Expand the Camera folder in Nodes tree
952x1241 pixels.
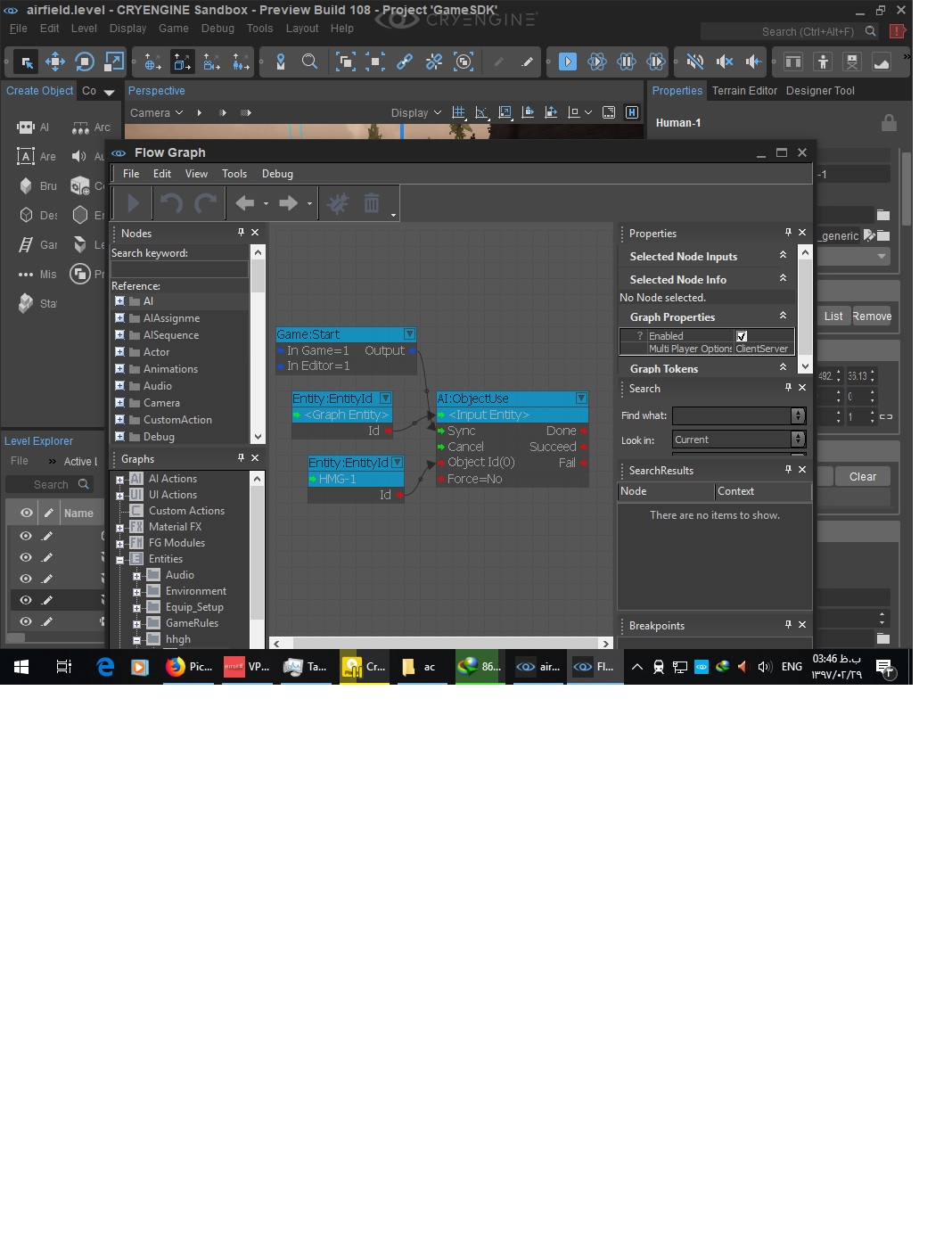tap(119, 403)
